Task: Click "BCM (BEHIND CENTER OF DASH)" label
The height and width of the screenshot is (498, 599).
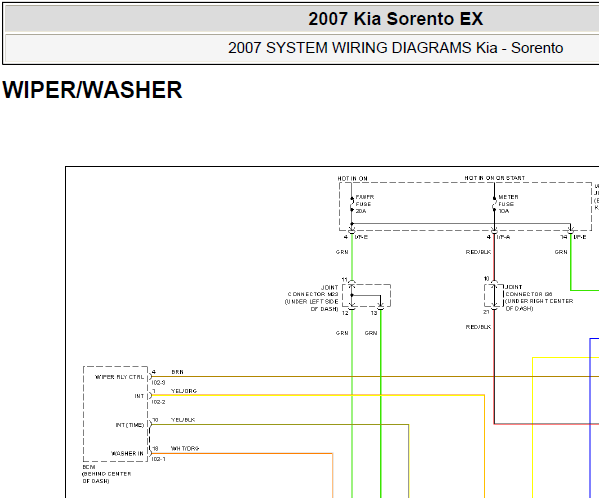Action: [107, 474]
